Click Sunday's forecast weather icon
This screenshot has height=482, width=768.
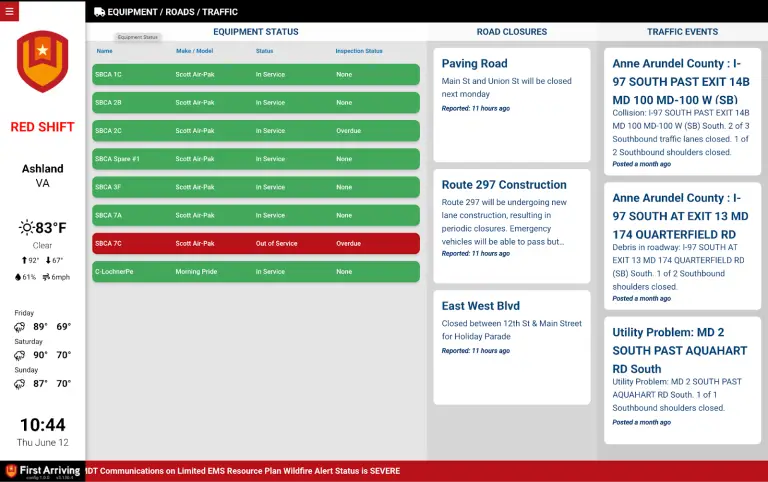tap(20, 383)
